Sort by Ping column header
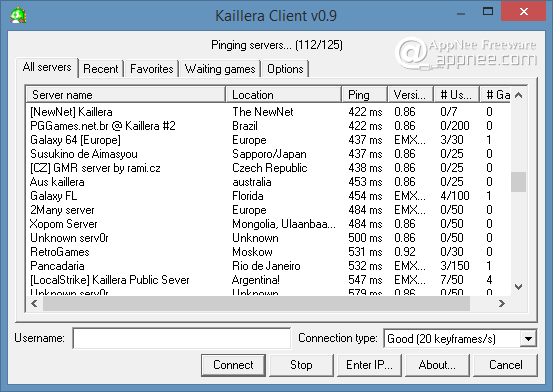This screenshot has height=392, width=553. click(x=365, y=95)
